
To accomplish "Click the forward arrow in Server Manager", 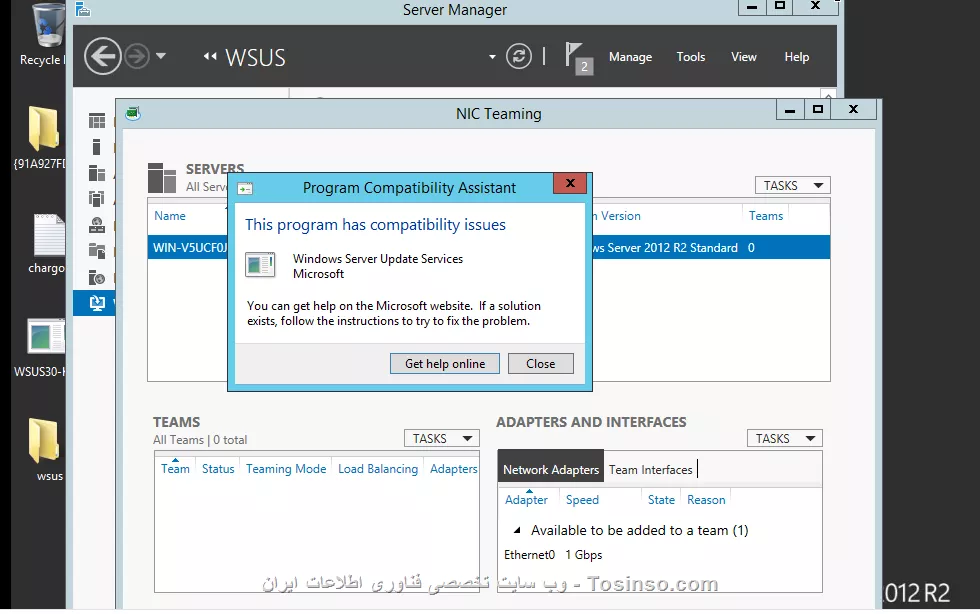I will click(x=137, y=56).
